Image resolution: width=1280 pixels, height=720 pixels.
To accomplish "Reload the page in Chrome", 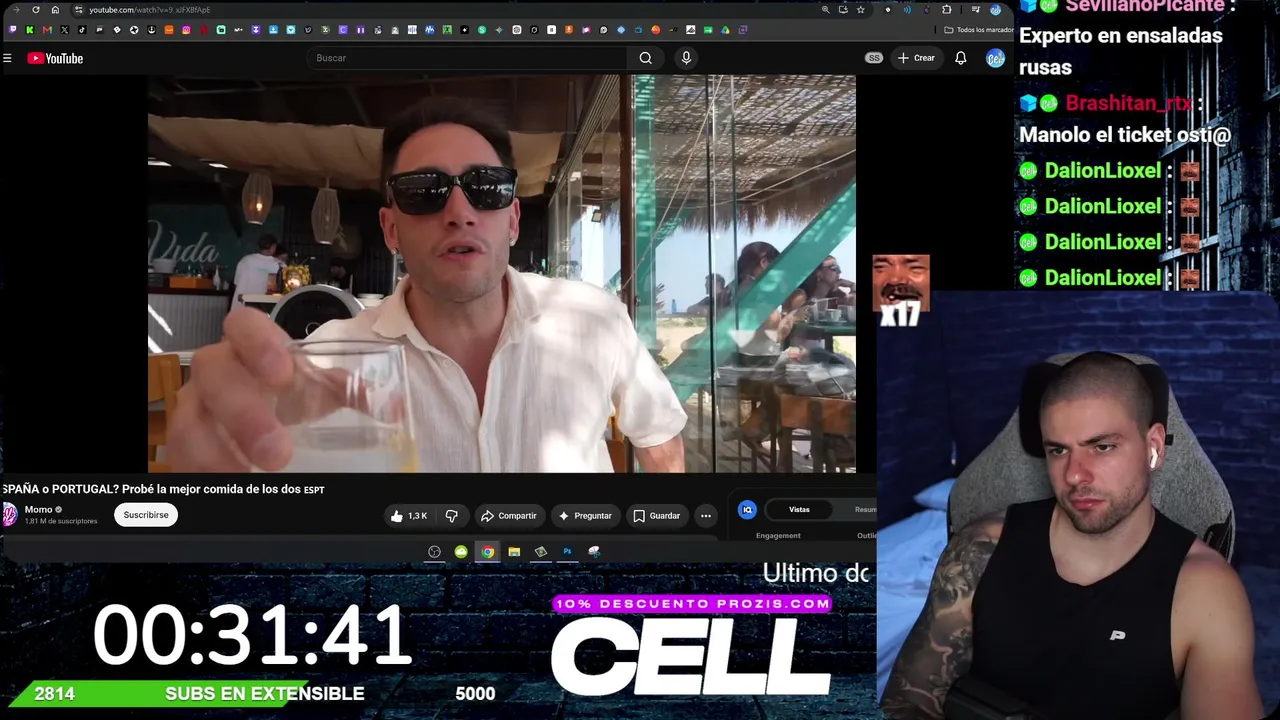I will (36, 10).
